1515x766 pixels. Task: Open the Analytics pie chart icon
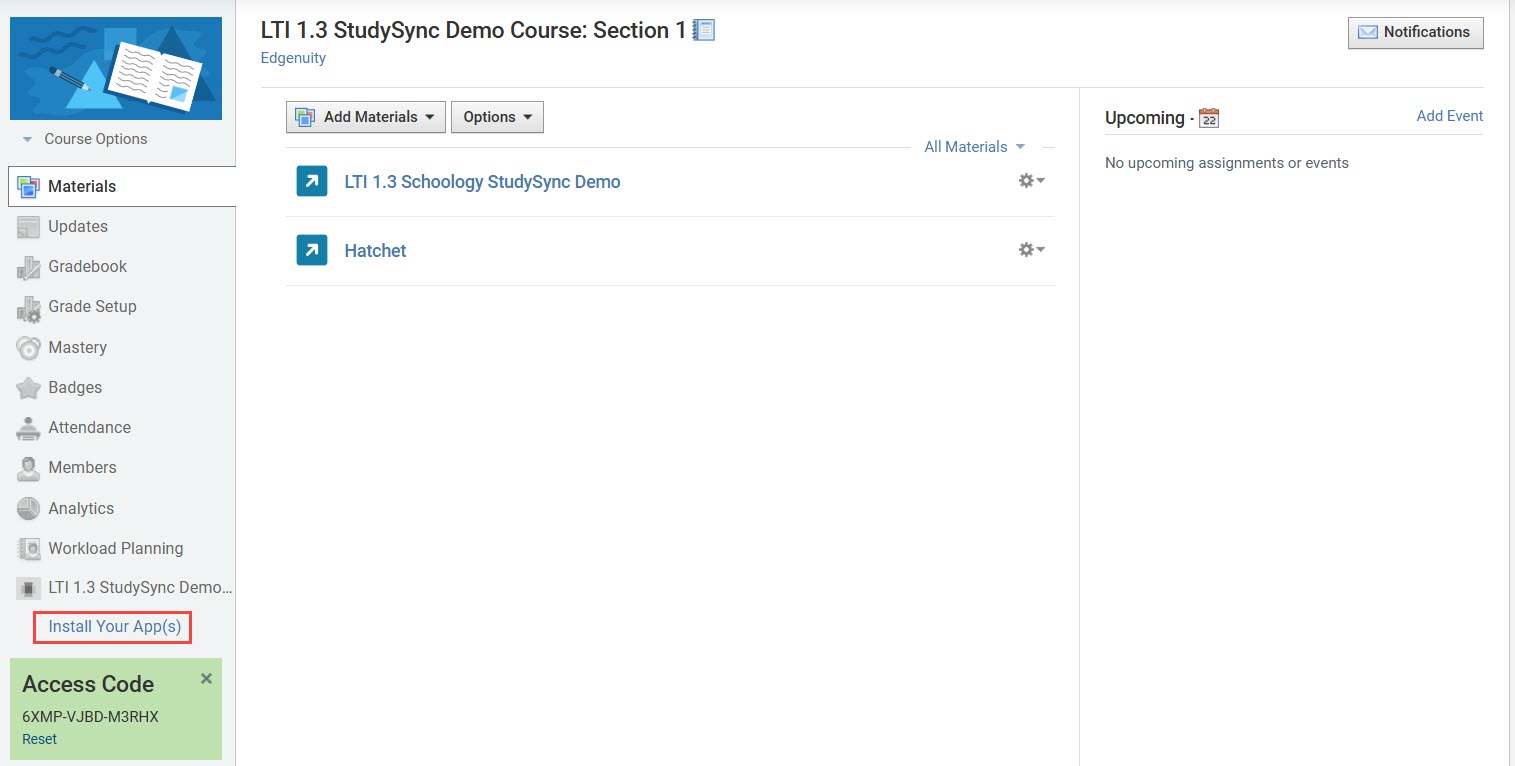click(29, 508)
